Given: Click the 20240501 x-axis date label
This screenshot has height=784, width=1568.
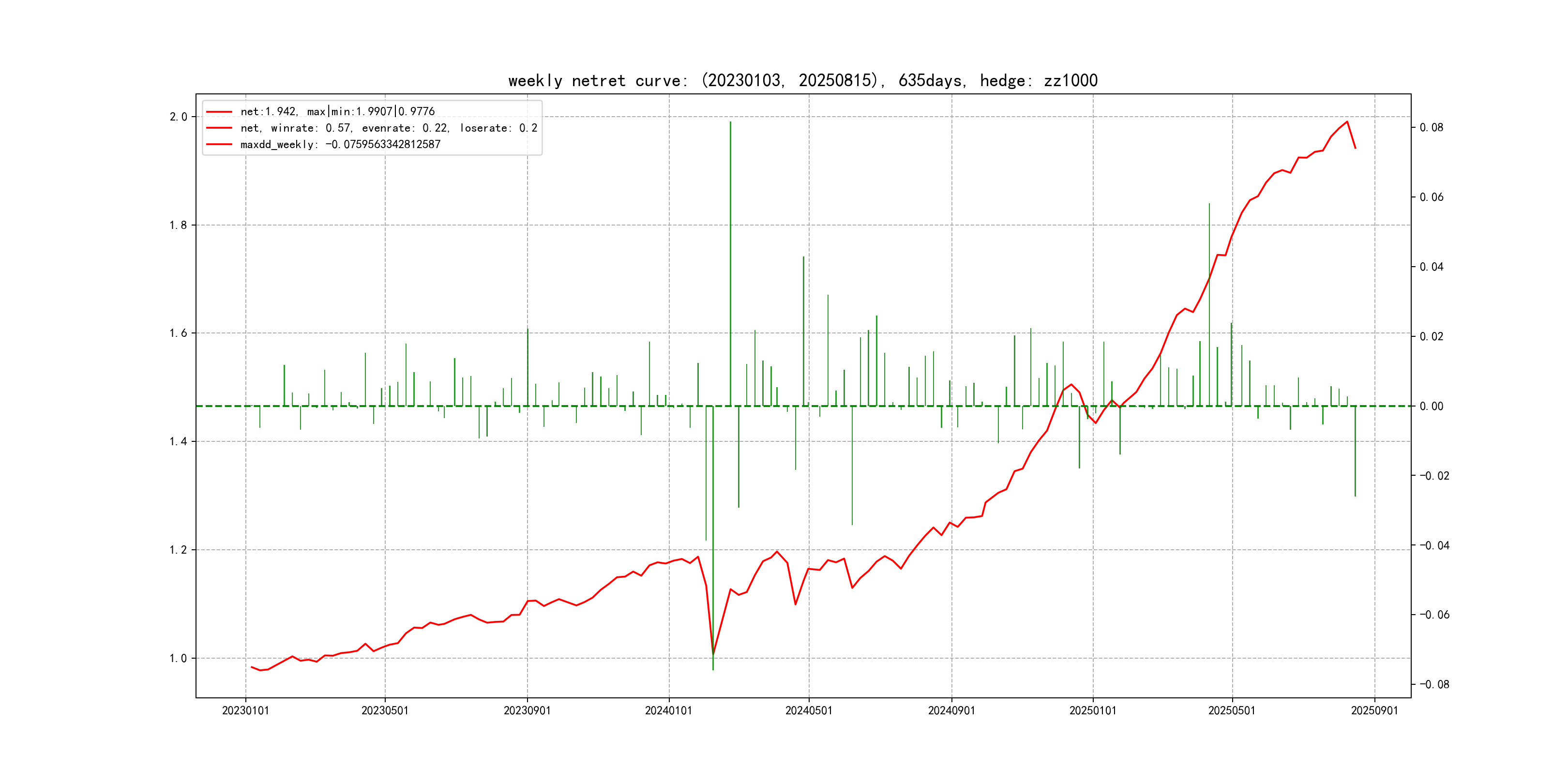Looking at the screenshot, I should (x=808, y=710).
